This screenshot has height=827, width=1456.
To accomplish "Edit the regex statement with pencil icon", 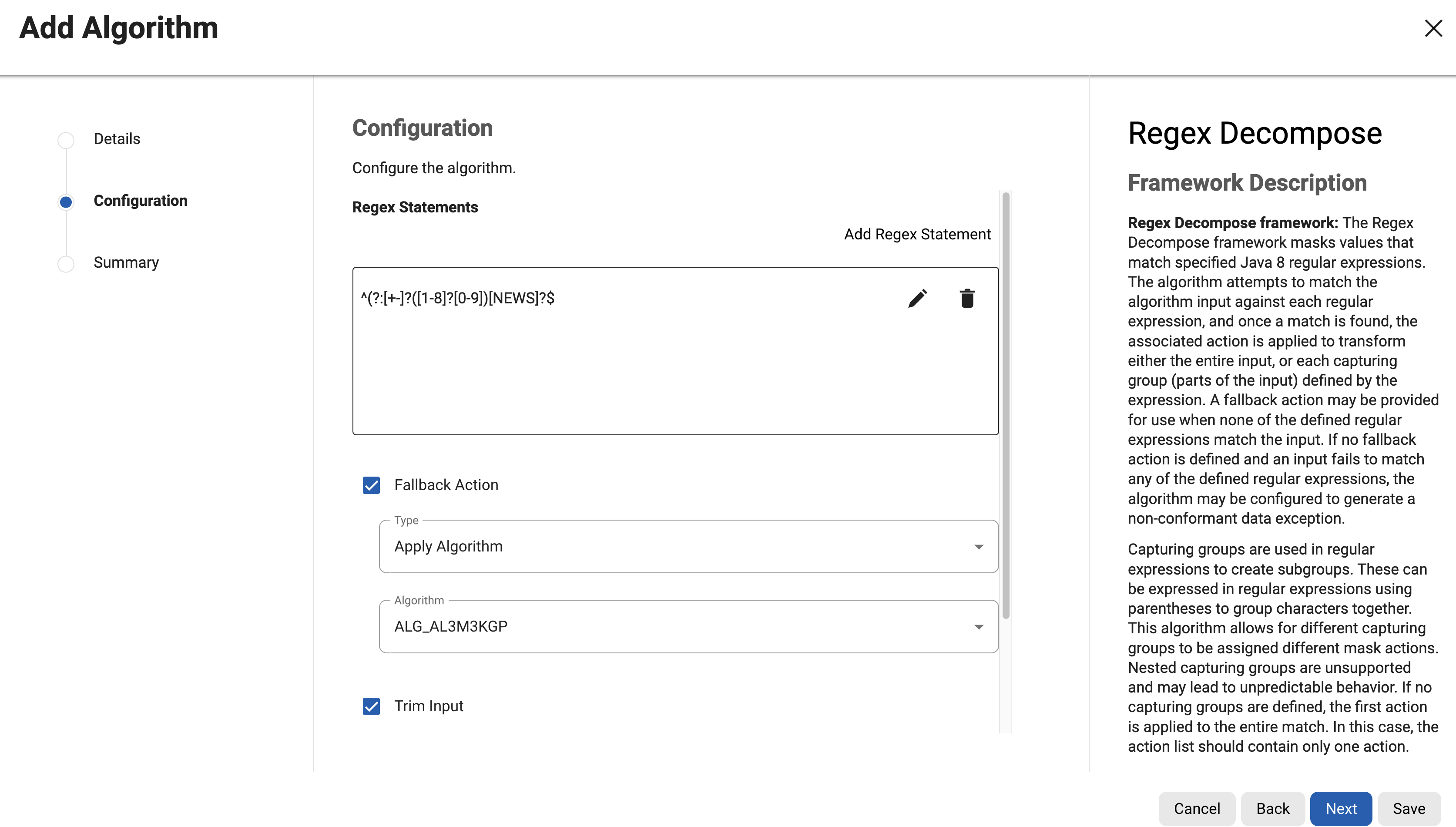I will click(x=918, y=298).
